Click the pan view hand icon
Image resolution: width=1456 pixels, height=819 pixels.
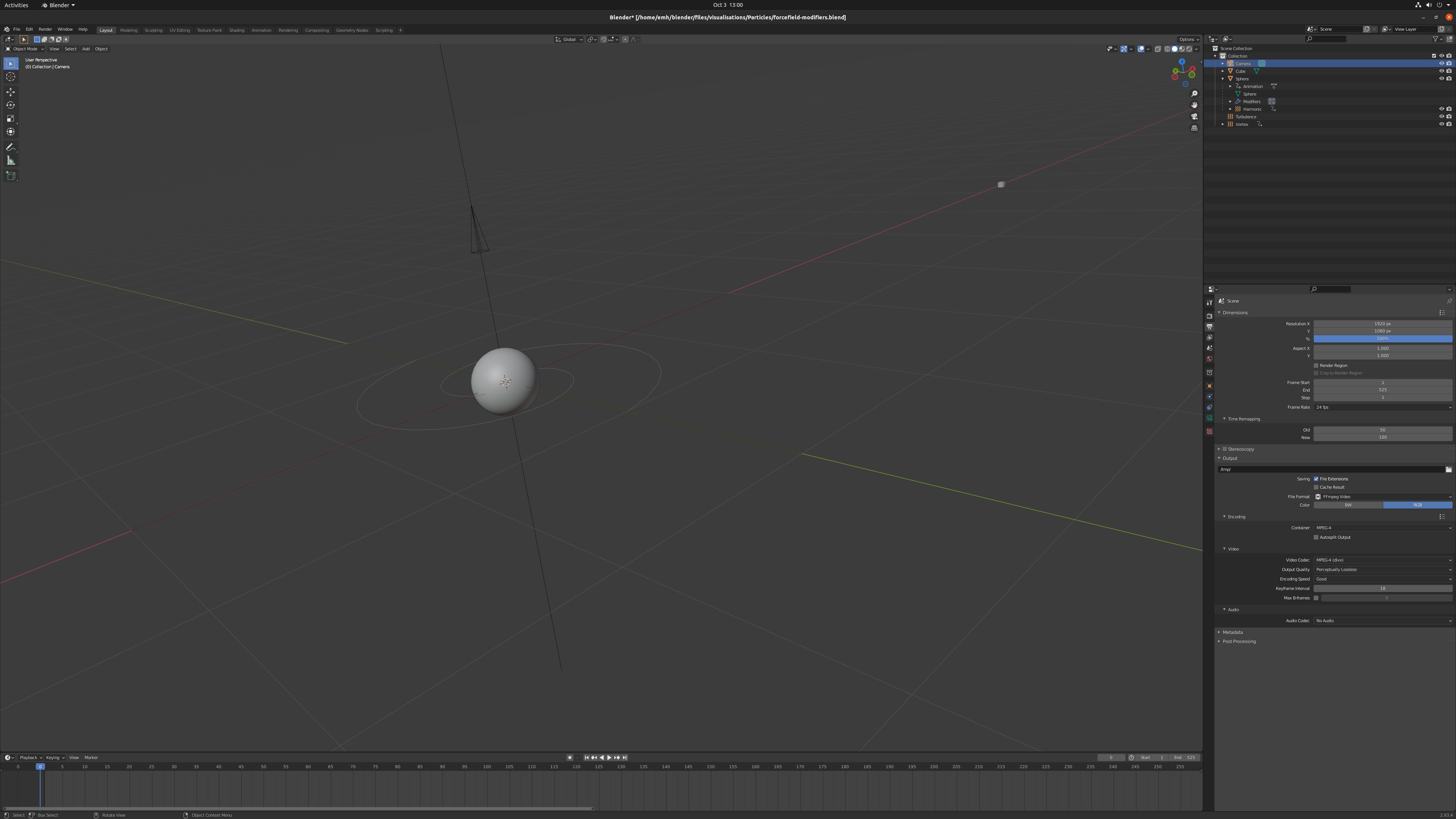tap(1194, 105)
